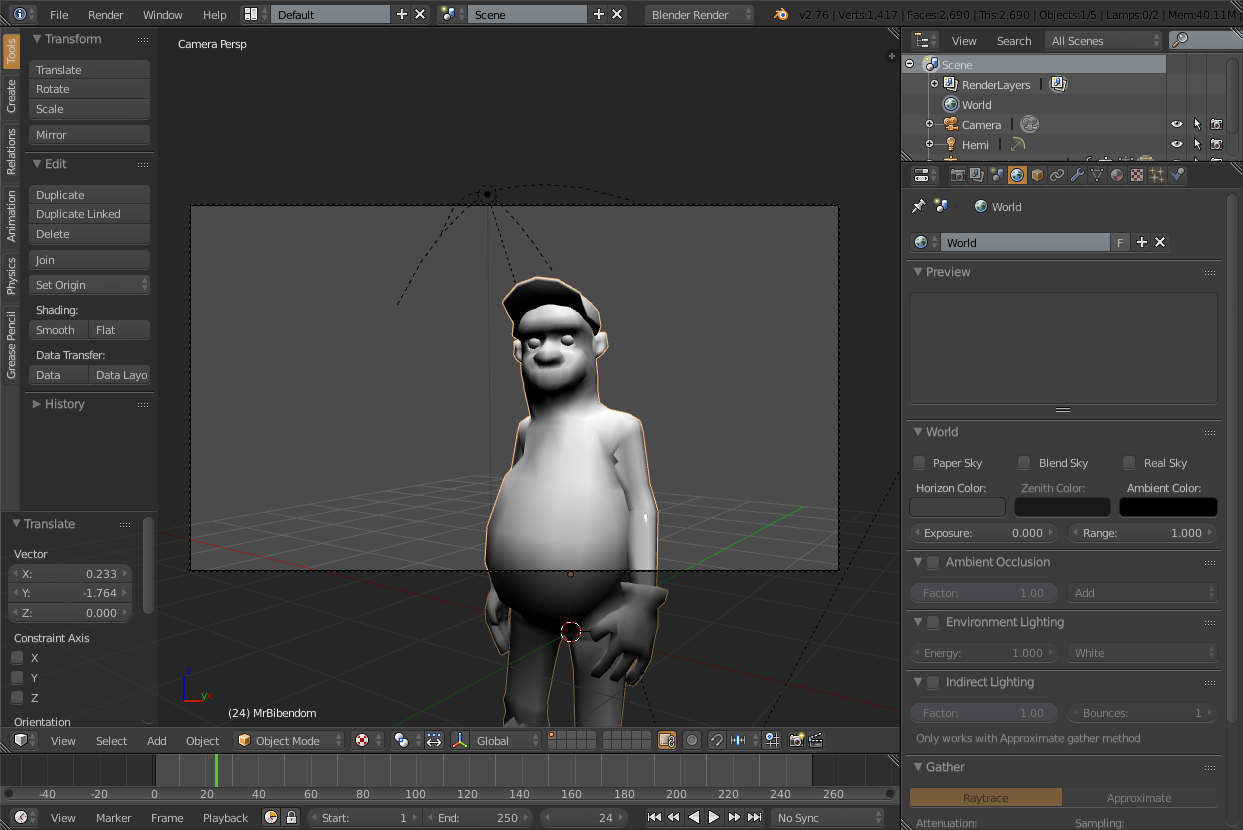This screenshot has width=1243, height=830.
Task: Expand the Camera item in outliner
Action: [x=929, y=124]
